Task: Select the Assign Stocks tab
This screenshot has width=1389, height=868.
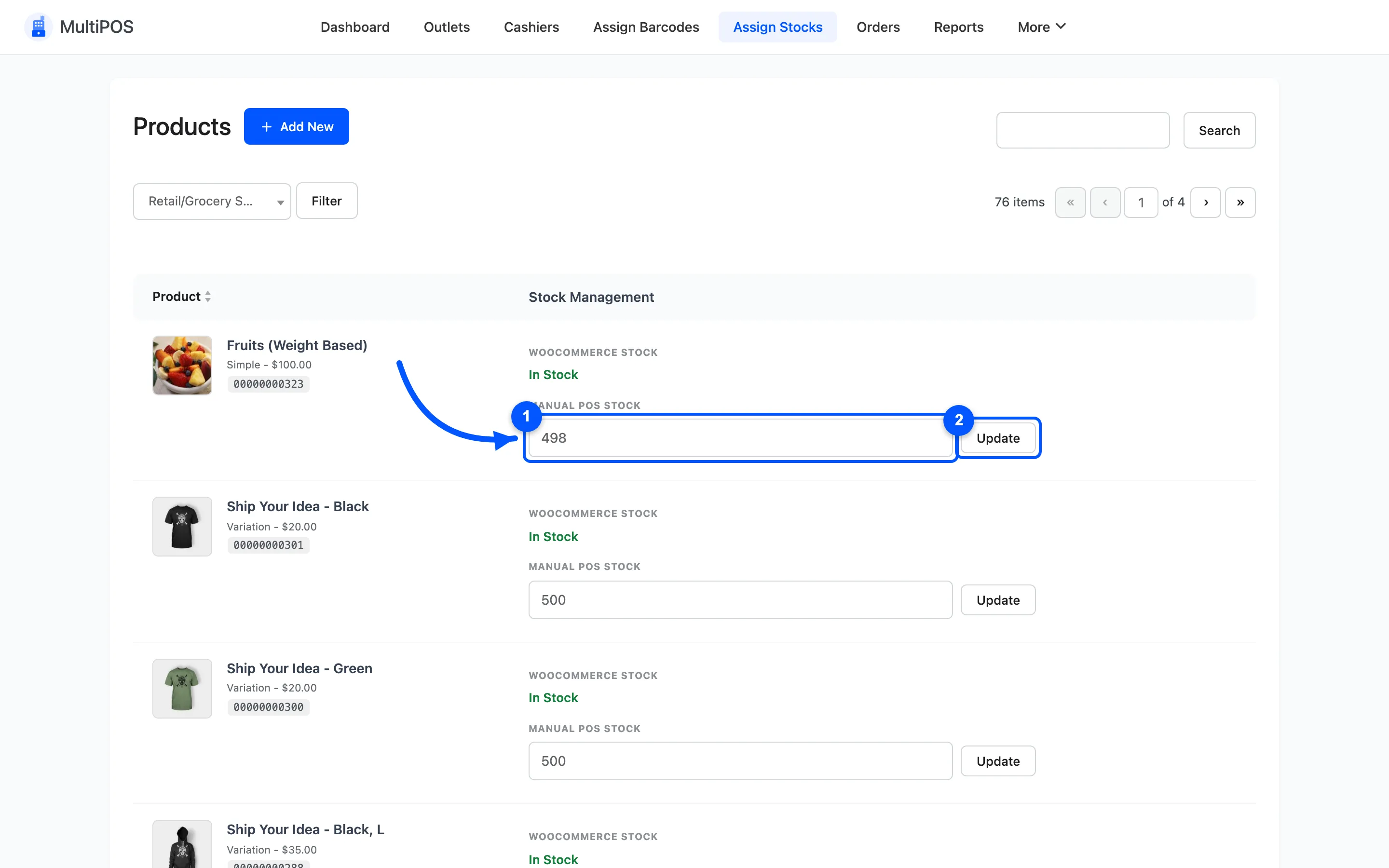Action: (778, 27)
